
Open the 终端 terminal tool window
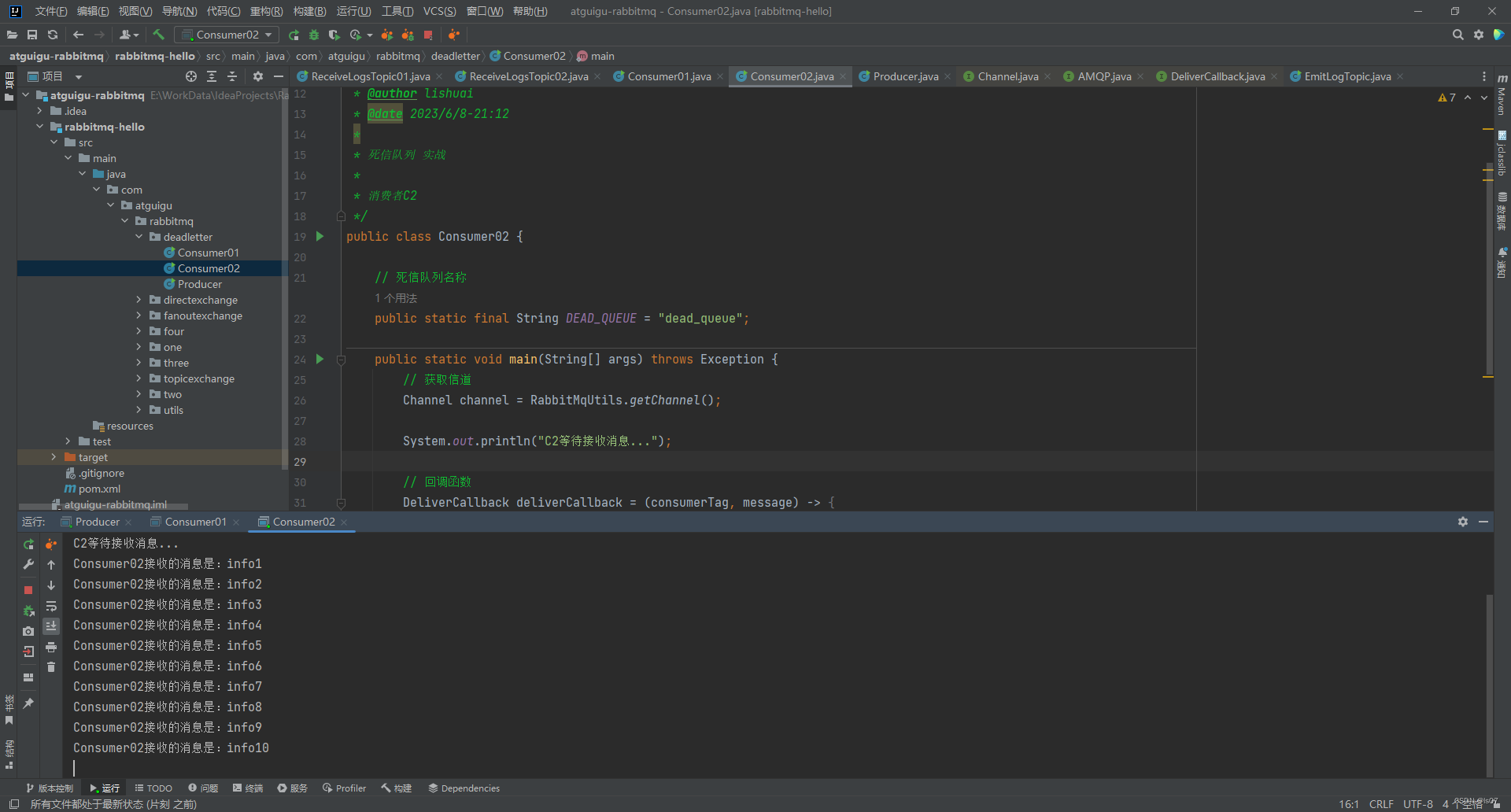coord(247,788)
